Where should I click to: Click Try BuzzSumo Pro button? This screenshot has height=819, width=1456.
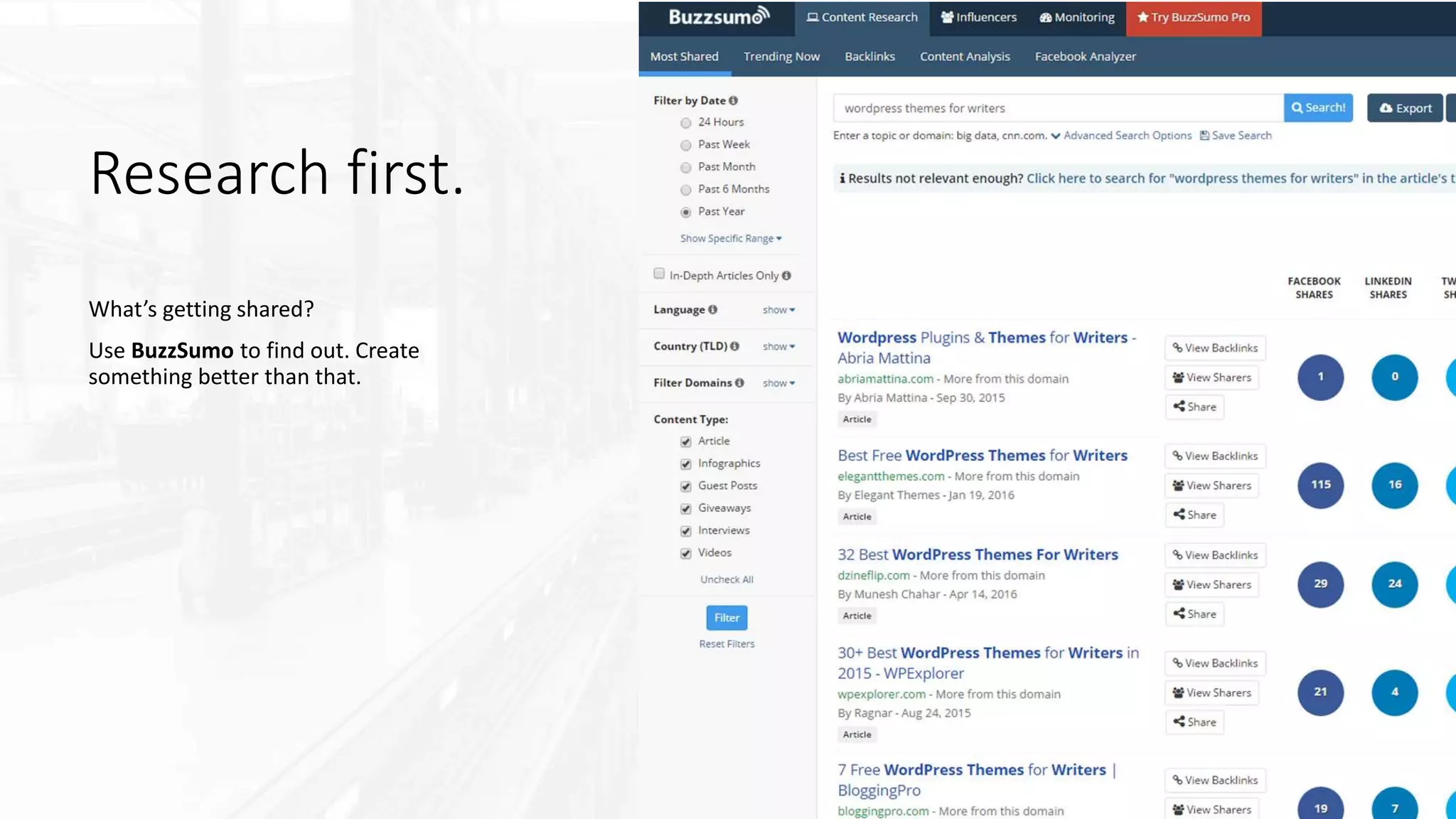[x=1194, y=18]
